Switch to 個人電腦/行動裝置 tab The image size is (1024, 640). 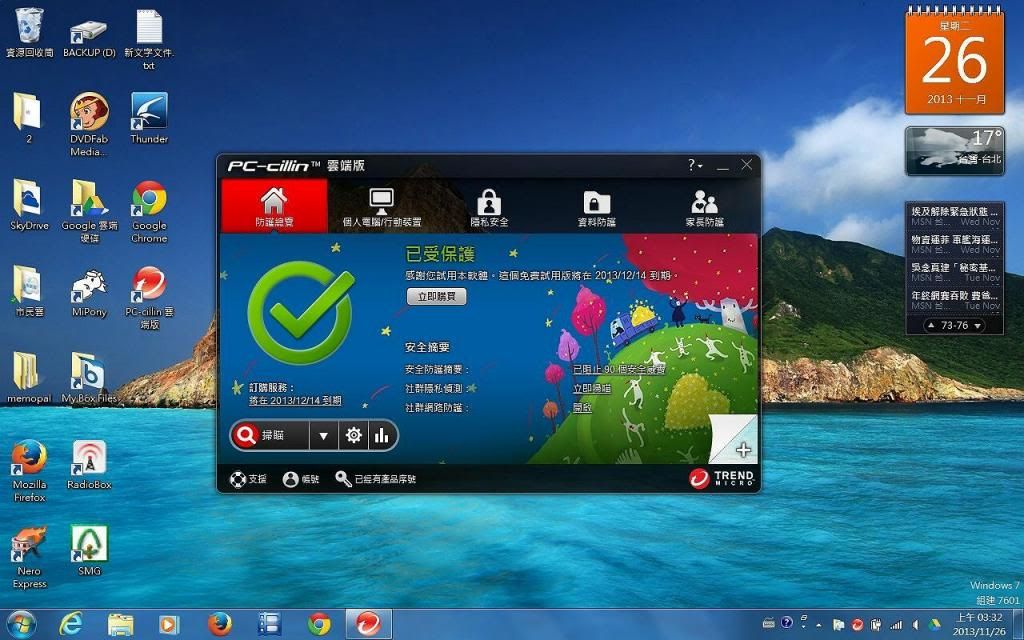click(382, 206)
